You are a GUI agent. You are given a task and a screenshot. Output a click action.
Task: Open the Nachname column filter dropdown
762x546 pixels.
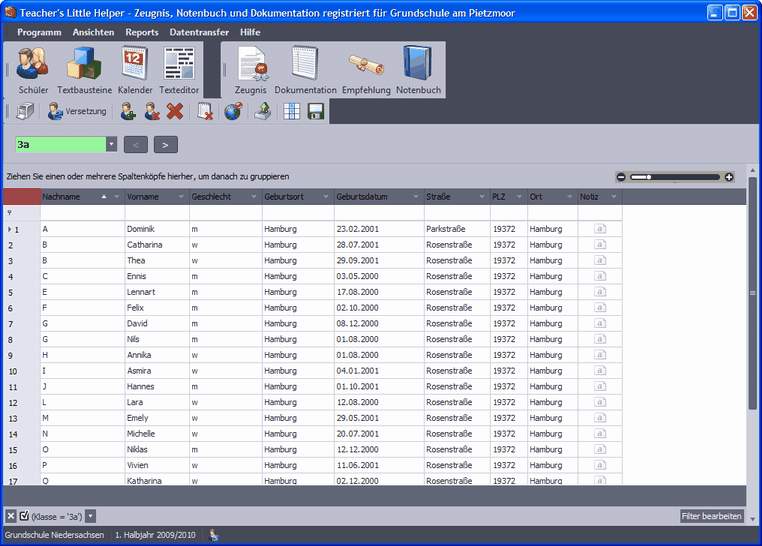pos(117,197)
